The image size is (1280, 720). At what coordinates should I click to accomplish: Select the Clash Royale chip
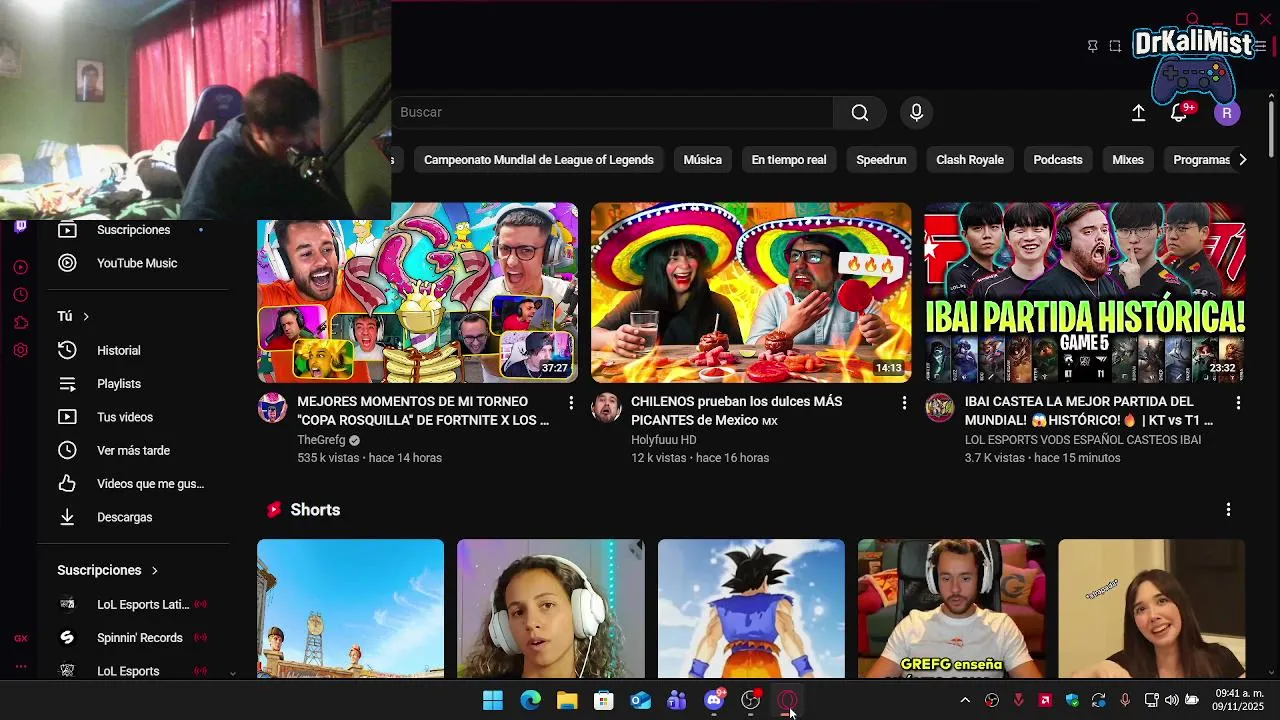point(970,160)
